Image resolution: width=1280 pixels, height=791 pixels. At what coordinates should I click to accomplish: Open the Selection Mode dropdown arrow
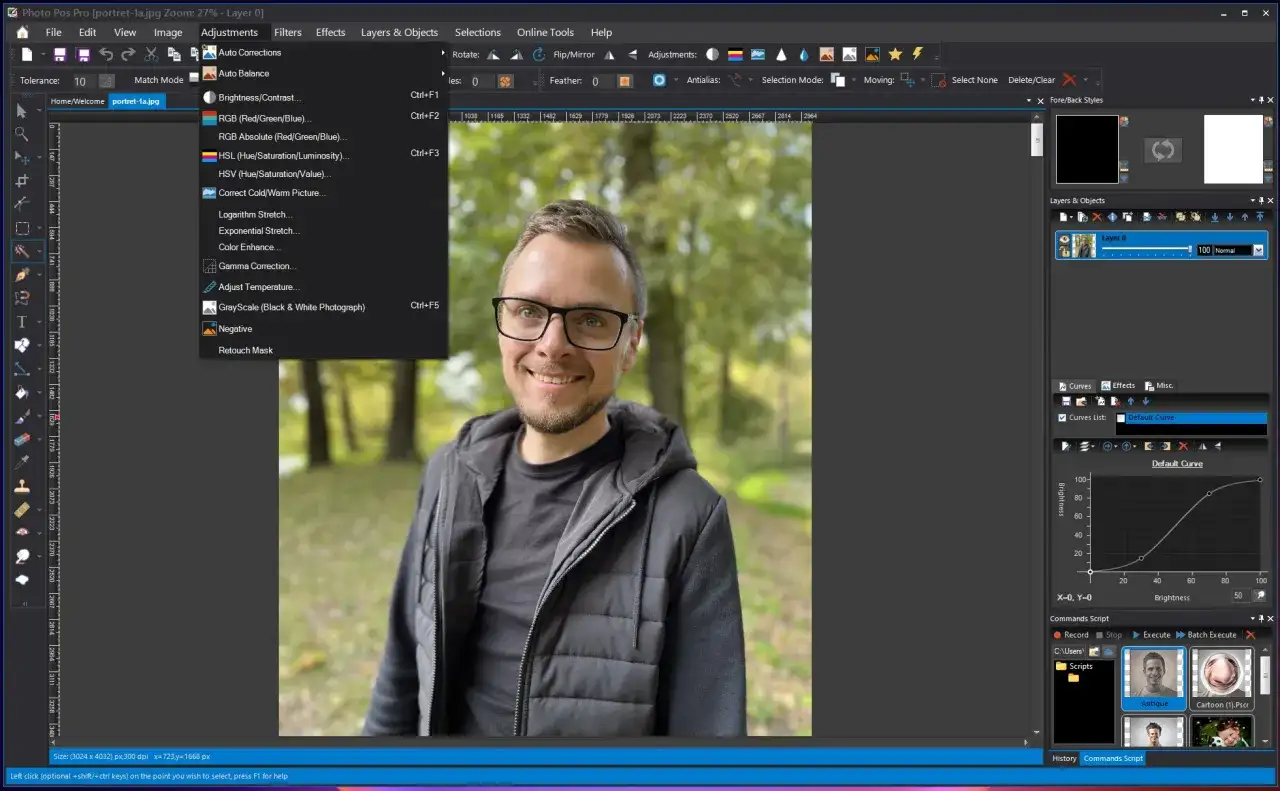coord(853,80)
